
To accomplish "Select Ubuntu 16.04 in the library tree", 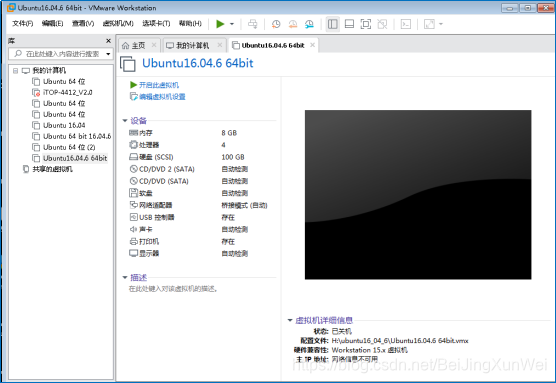I will pyautogui.click(x=64, y=126).
